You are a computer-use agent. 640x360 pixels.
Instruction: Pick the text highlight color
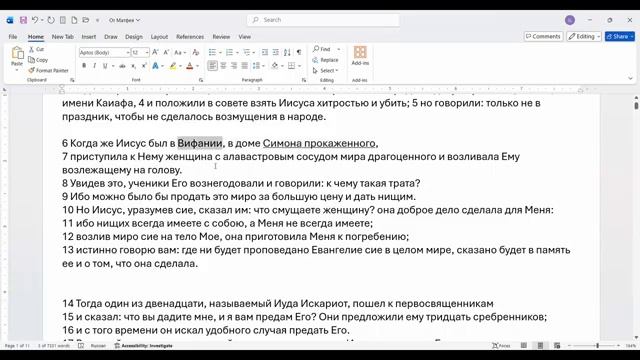[x=173, y=66]
